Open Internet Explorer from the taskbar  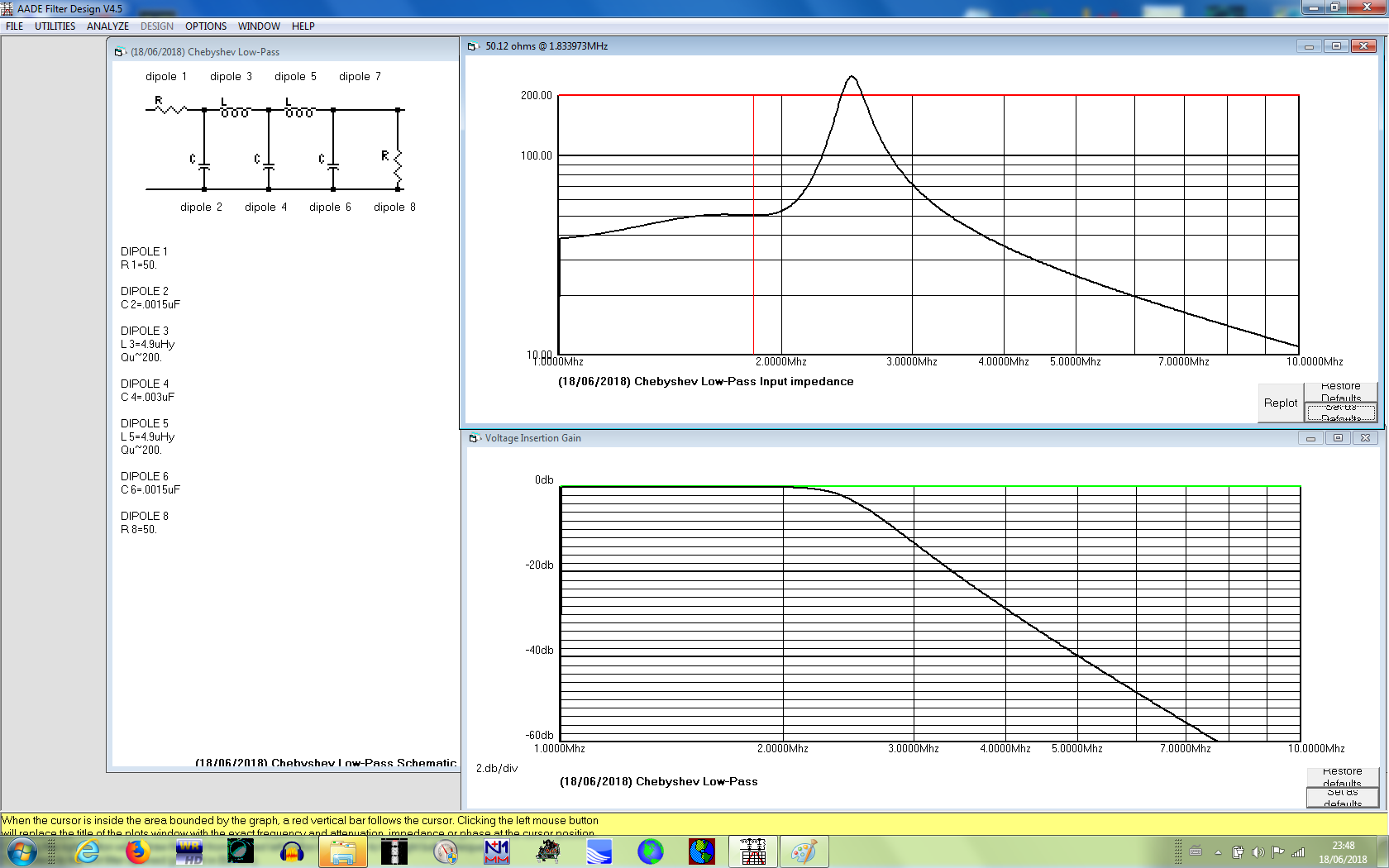coord(87,851)
